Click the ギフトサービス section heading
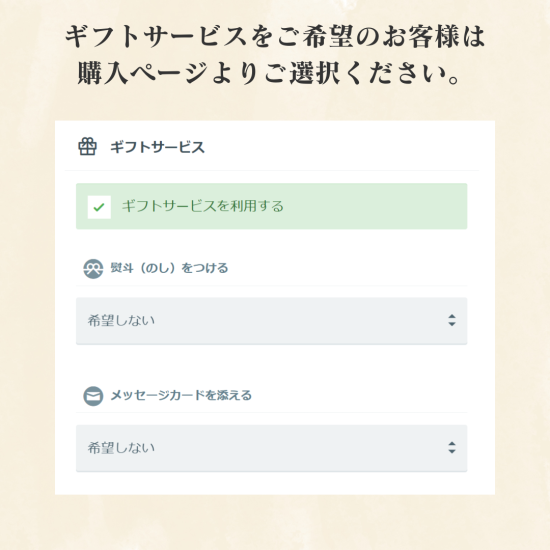The image size is (550, 550). 157,147
